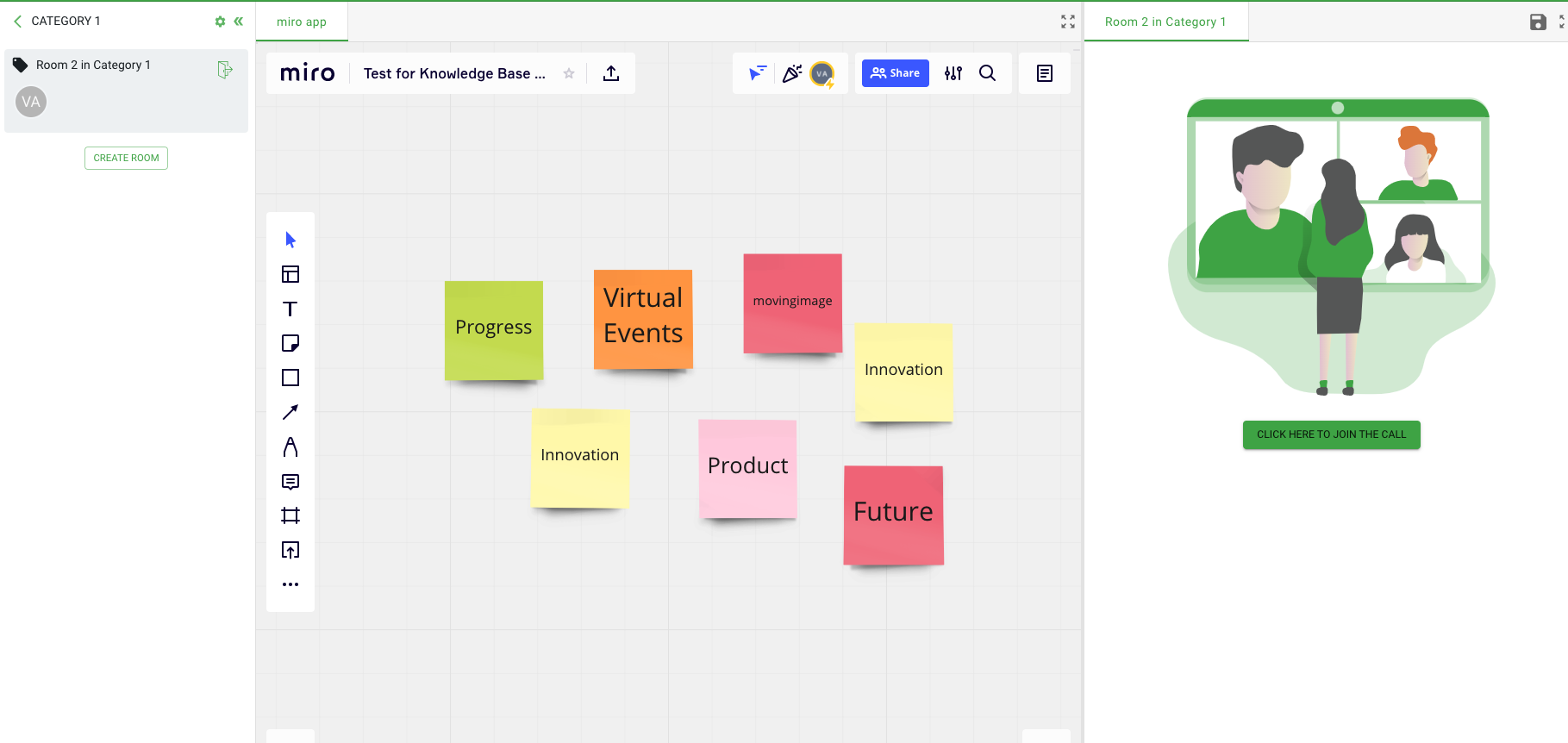This screenshot has width=1568, height=743.
Task: Export the board with upload icon
Action: tap(611, 73)
